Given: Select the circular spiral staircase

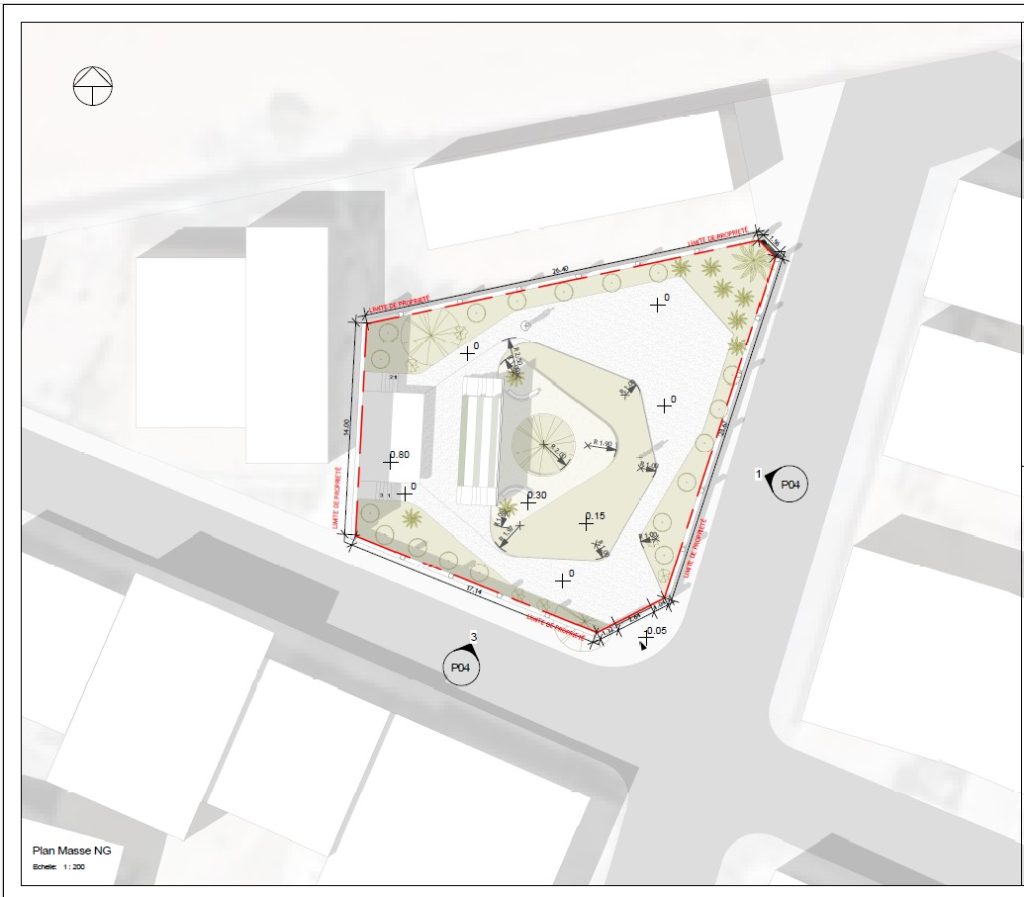Looking at the screenshot, I should [544, 443].
